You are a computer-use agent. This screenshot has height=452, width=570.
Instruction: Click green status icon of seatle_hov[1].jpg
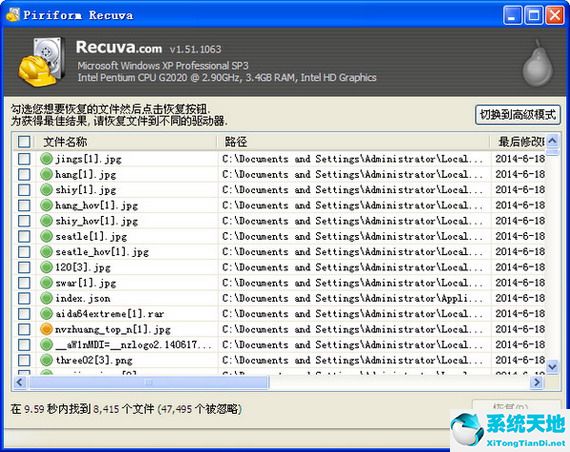(47, 252)
